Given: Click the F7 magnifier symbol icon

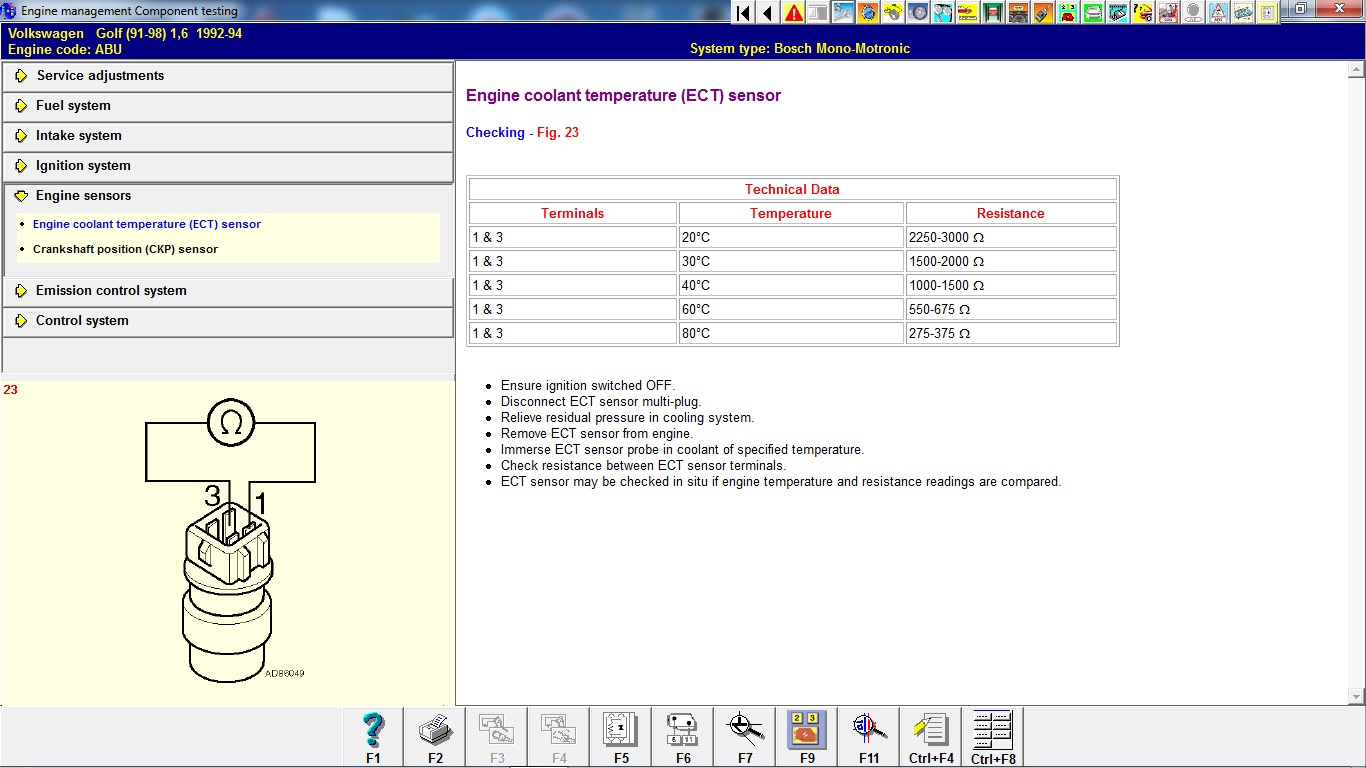Looking at the screenshot, I should [745, 736].
